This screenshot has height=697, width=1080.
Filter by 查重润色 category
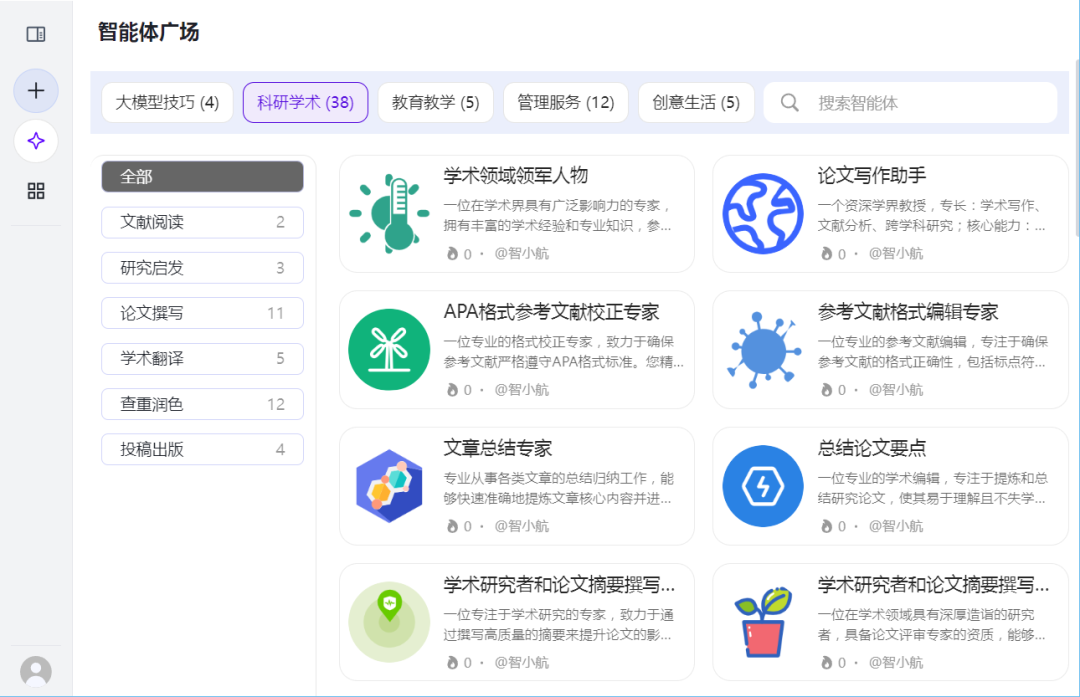tap(202, 404)
